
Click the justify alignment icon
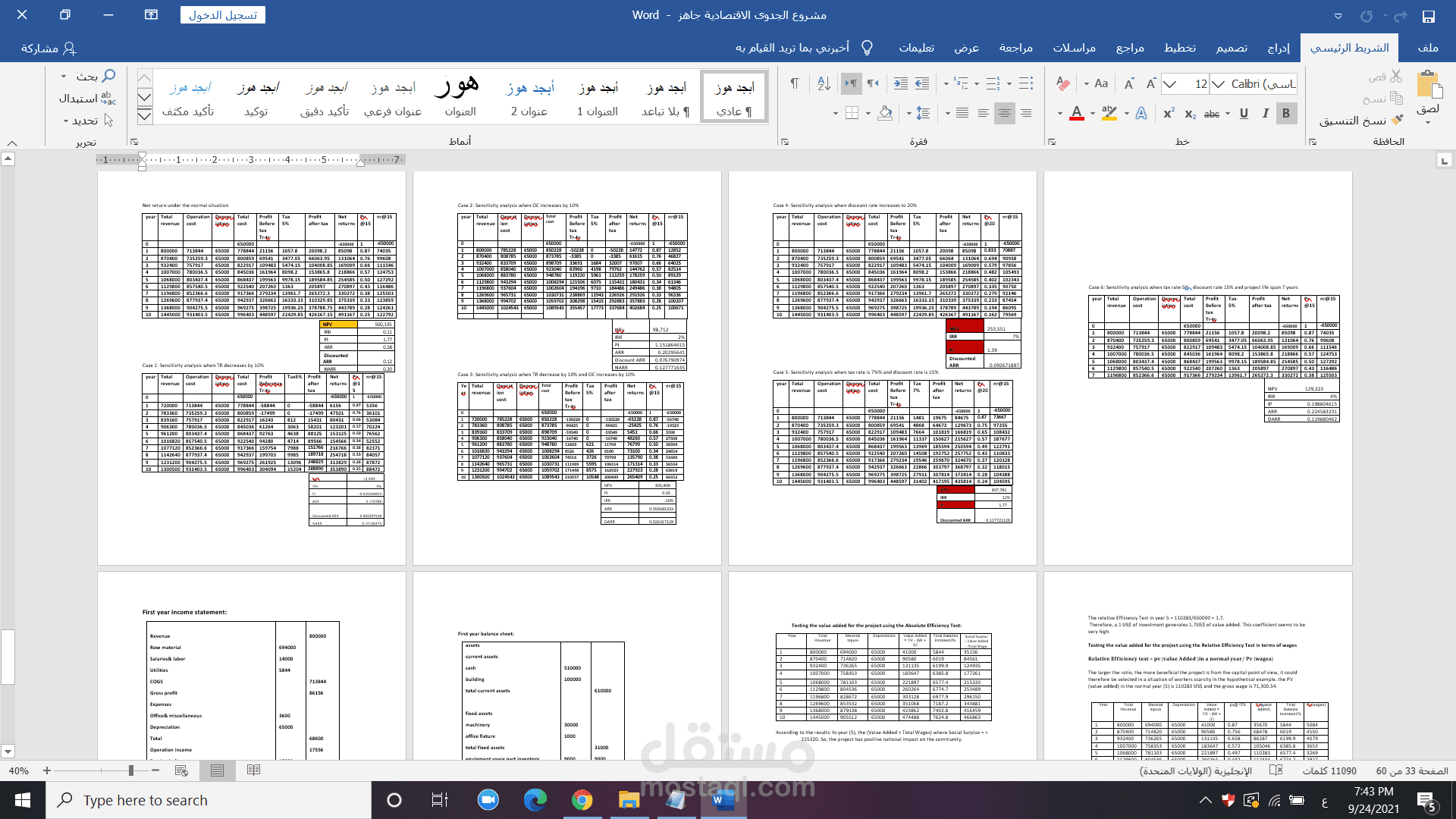tap(962, 114)
